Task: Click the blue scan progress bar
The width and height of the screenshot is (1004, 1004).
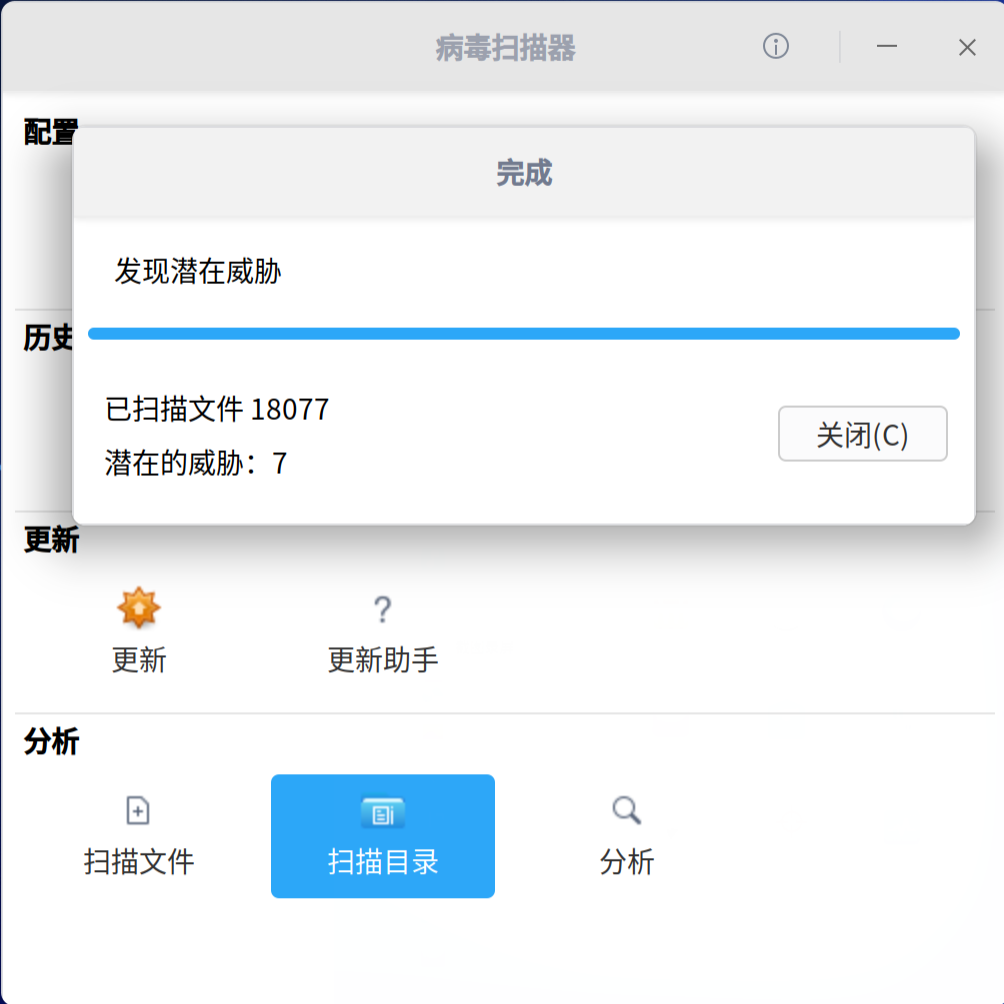Action: tap(524, 334)
